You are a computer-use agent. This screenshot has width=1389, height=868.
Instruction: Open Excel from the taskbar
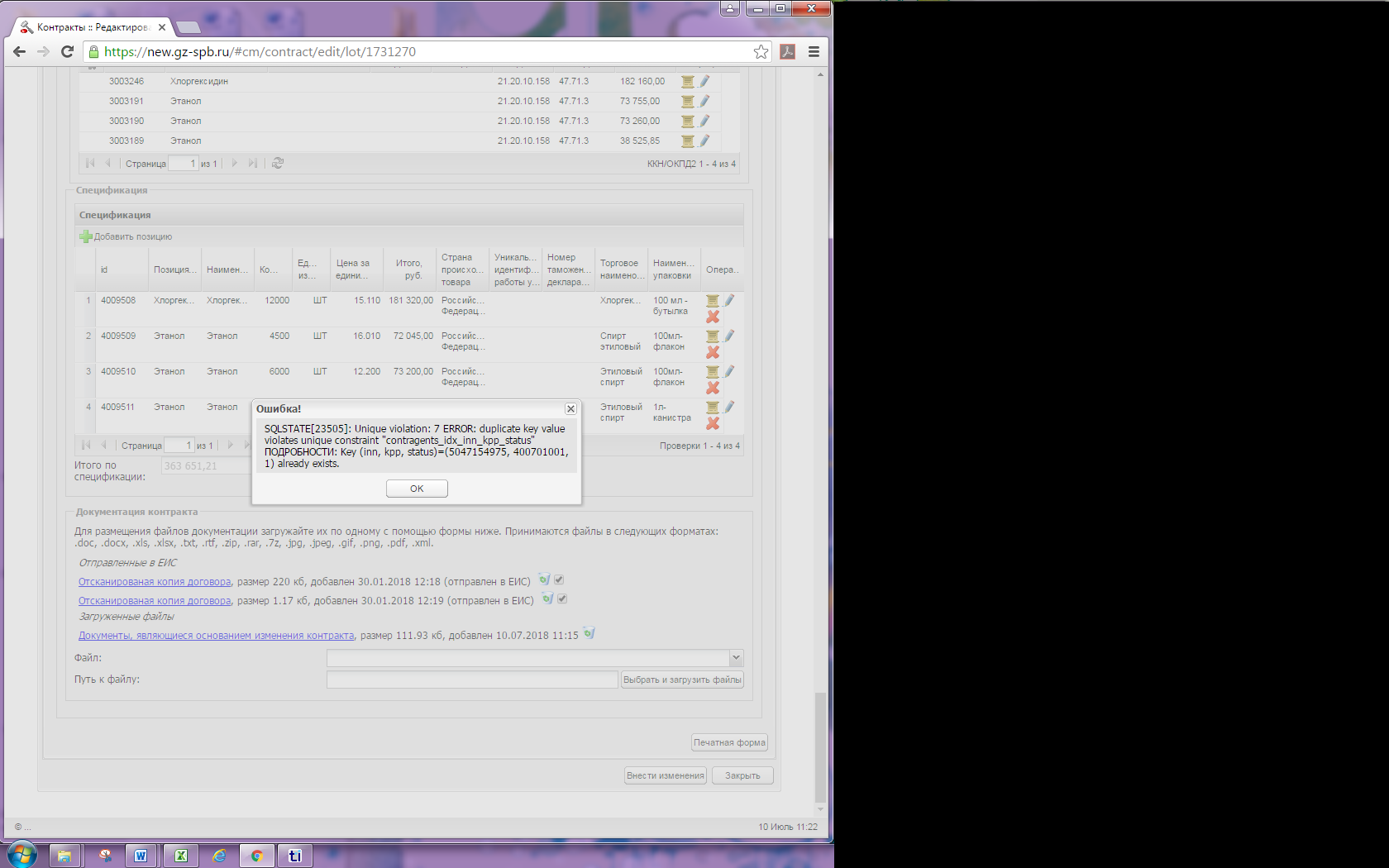click(x=181, y=856)
